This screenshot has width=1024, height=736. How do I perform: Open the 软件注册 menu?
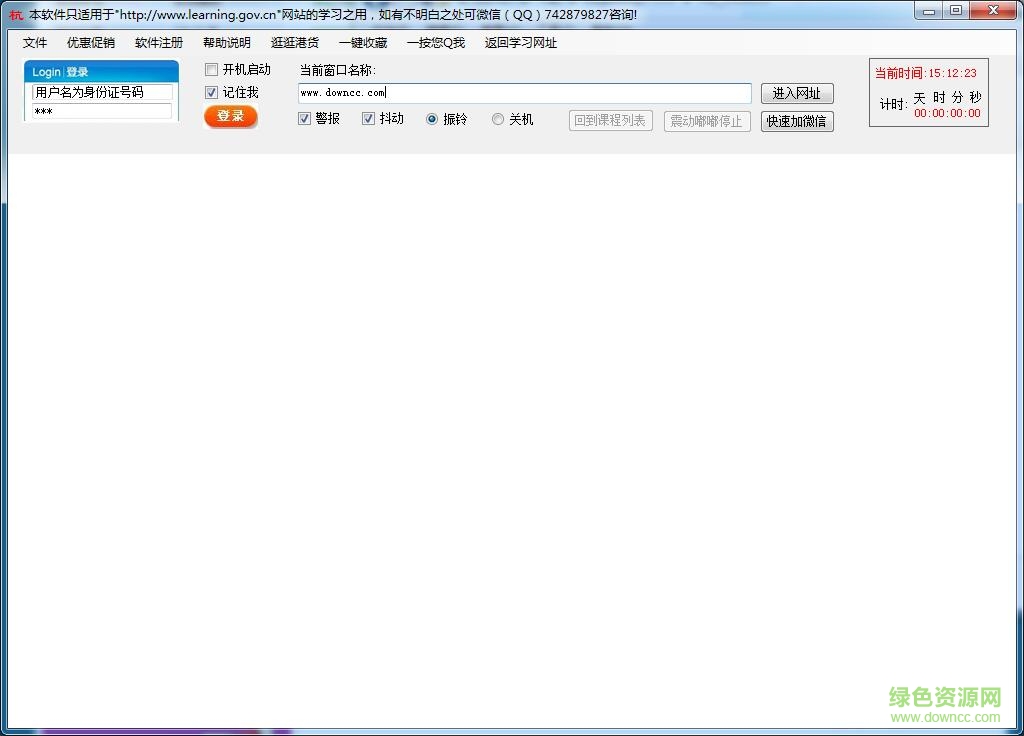tap(158, 43)
